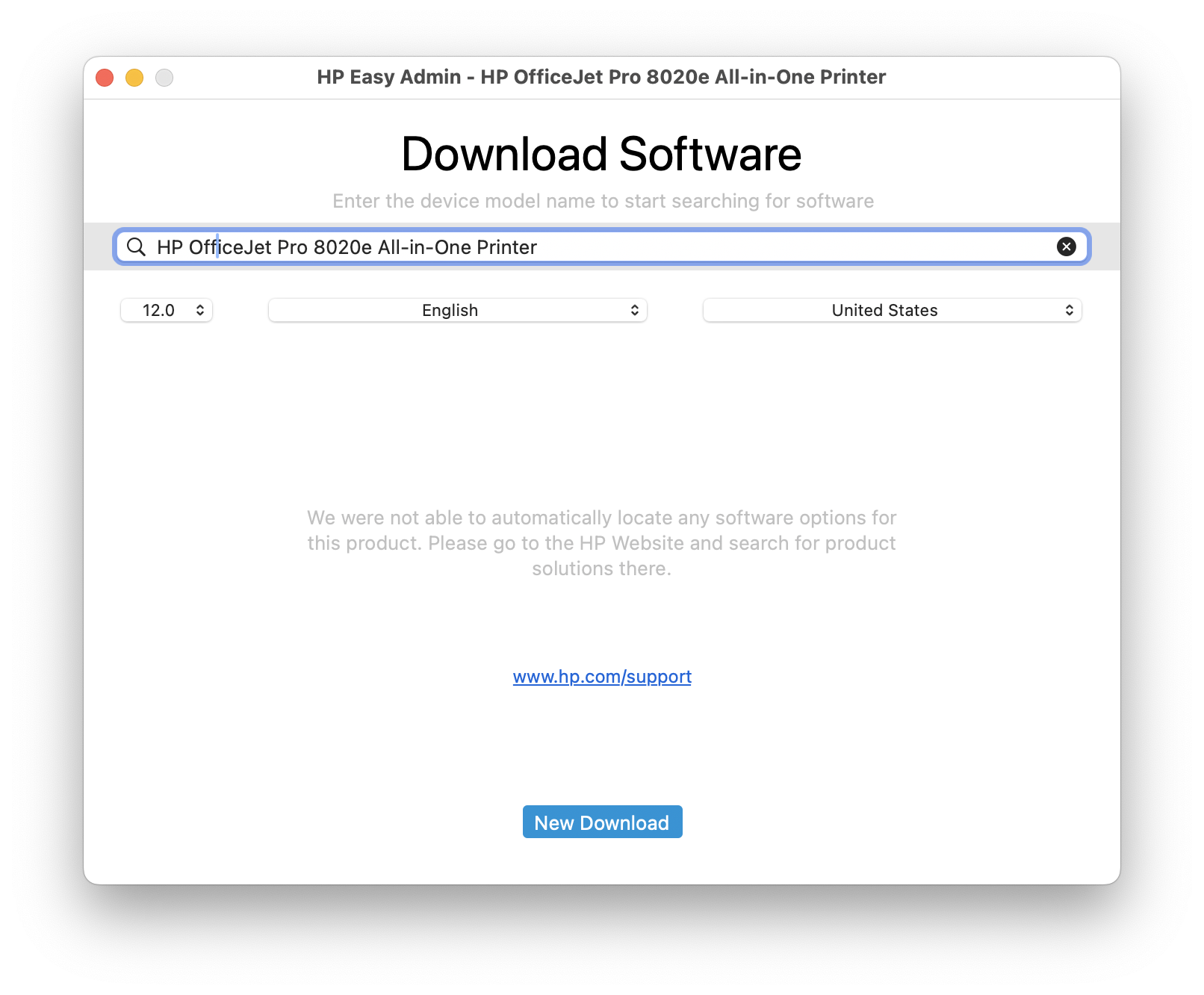Click the magnifying glass search icon
Screen dimensions: 1204x995
(x=136, y=247)
